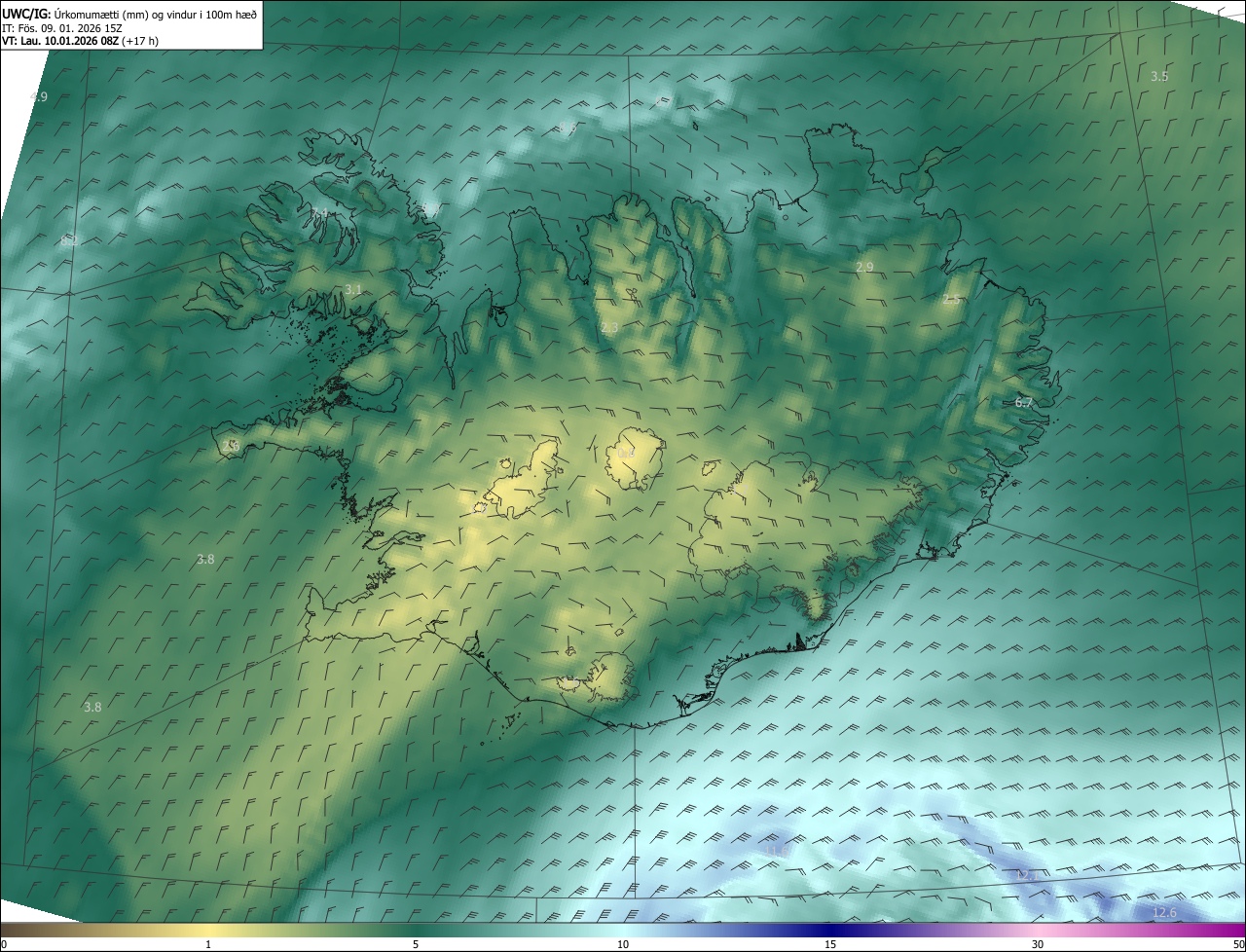This screenshot has width=1246, height=952.
Task: Click the title 'Úrkomumætti (mm) og vindur í 100m hæð'
Action: 154,13
